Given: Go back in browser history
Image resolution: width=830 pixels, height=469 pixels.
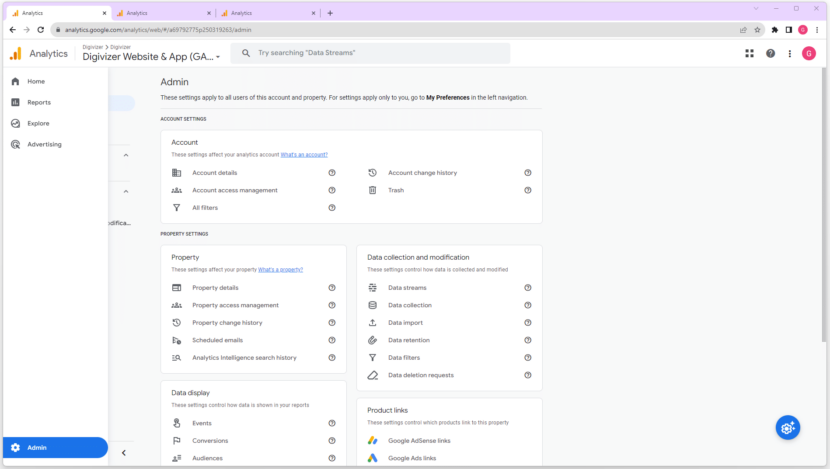Looking at the screenshot, I should pyautogui.click(x=13, y=30).
